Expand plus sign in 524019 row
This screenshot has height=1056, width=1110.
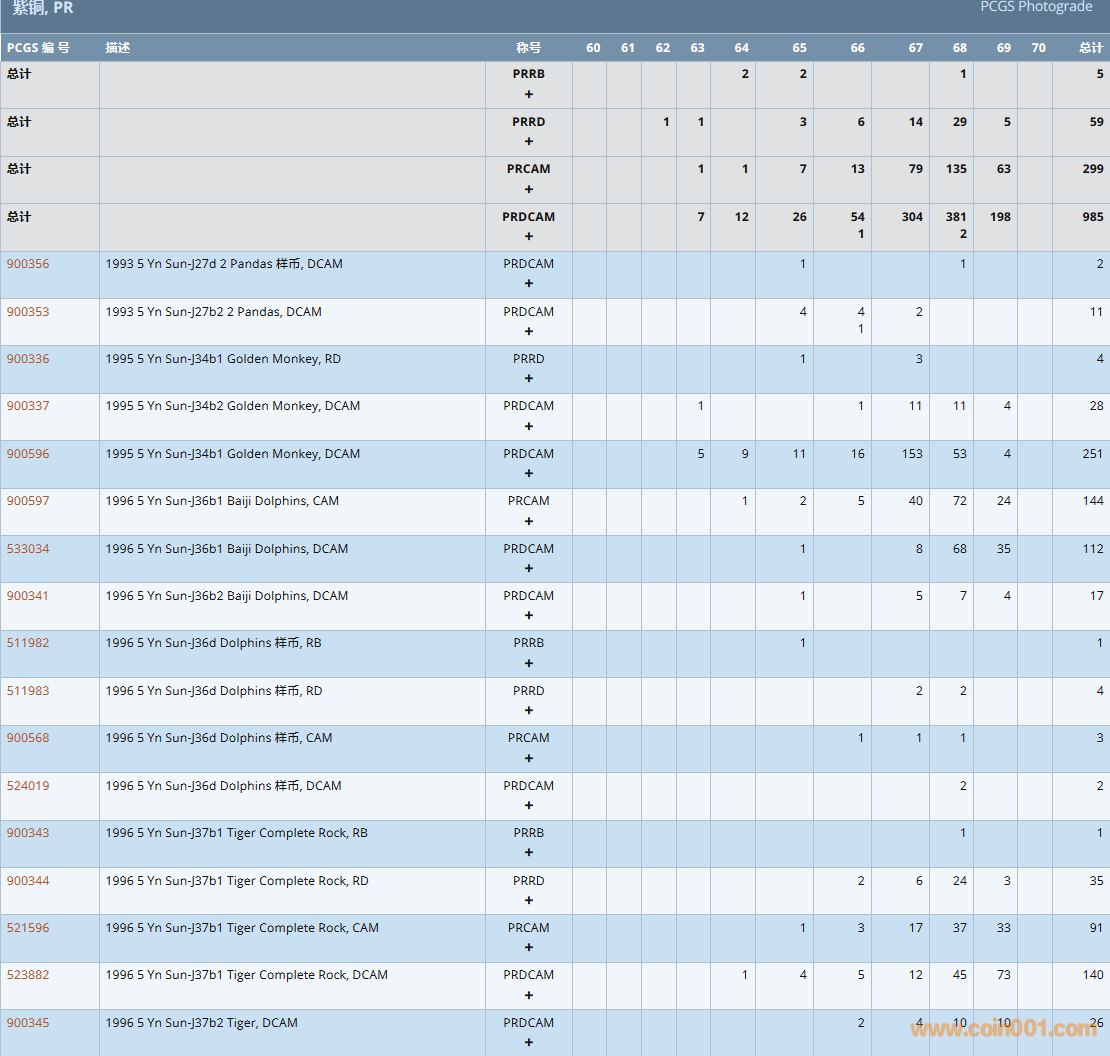[529, 806]
